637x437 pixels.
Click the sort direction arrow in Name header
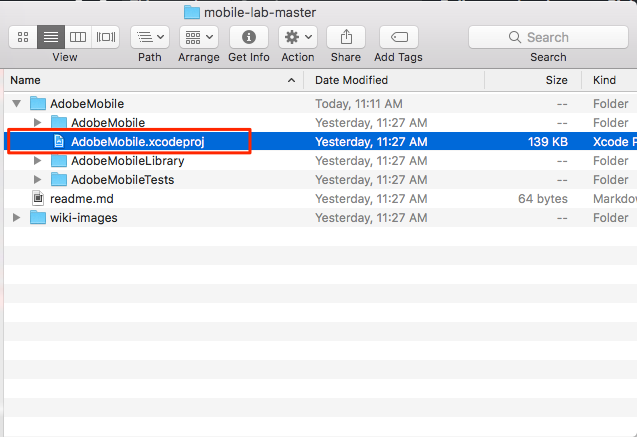(x=291, y=80)
